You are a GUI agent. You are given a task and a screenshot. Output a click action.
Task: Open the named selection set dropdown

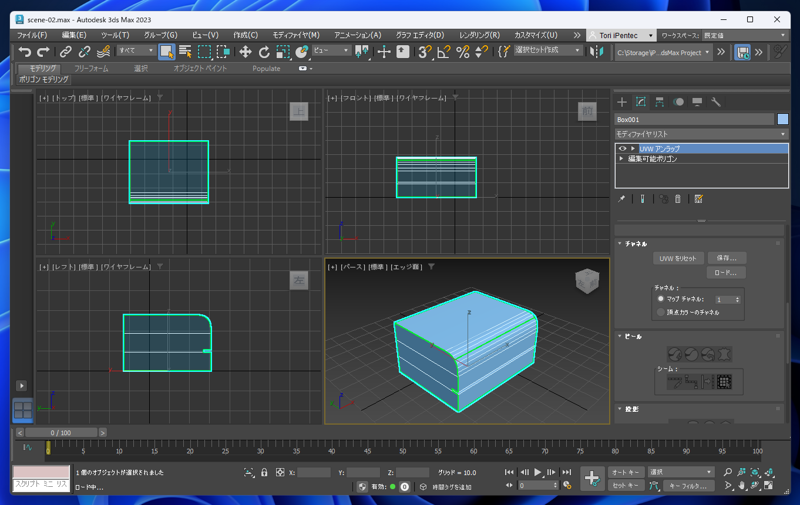tap(547, 50)
